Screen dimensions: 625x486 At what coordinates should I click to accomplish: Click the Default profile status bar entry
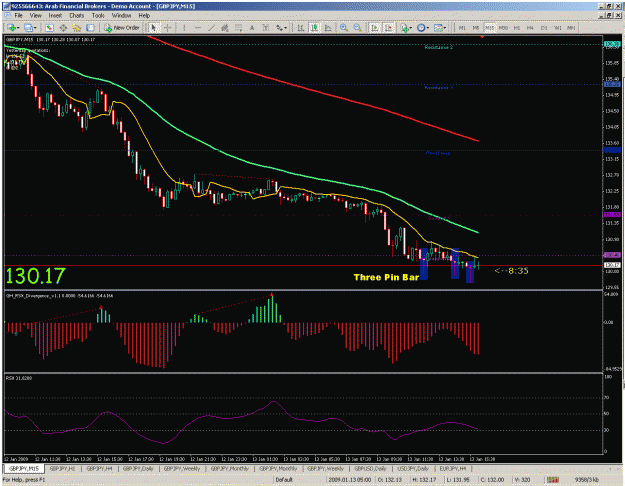(284, 480)
